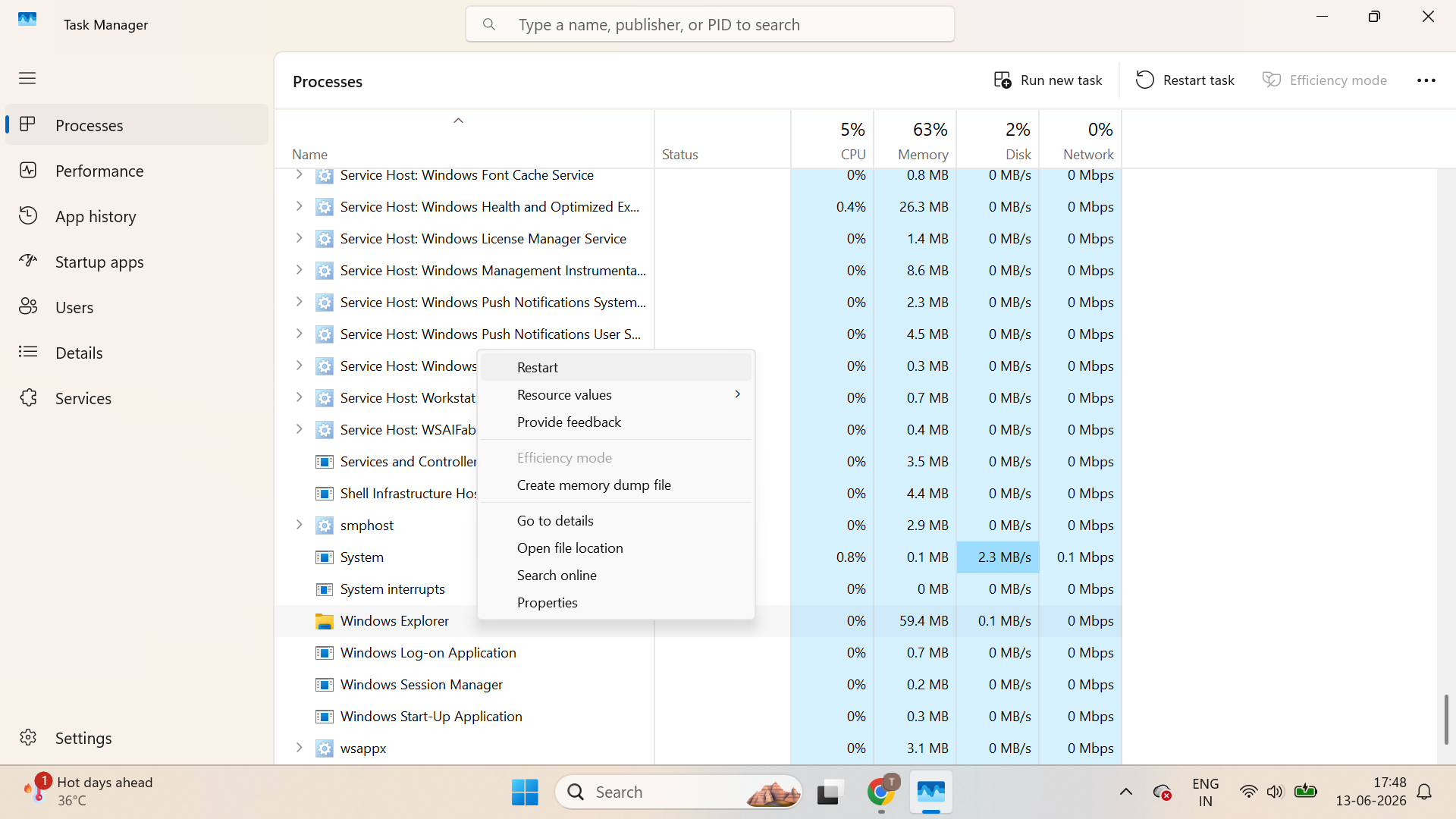Select the System process icon

coord(324,557)
